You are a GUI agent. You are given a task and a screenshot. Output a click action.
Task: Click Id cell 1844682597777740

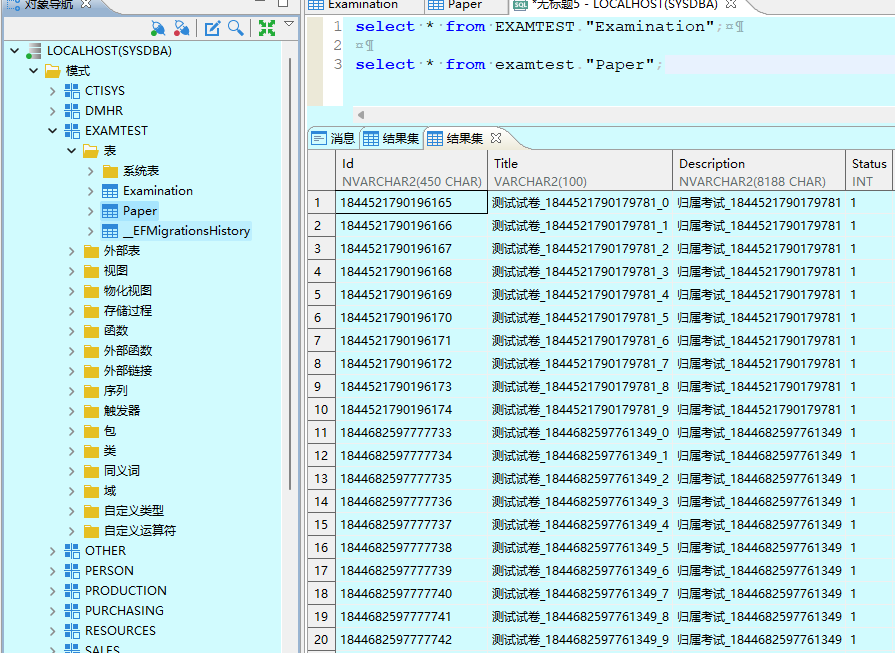pos(412,594)
